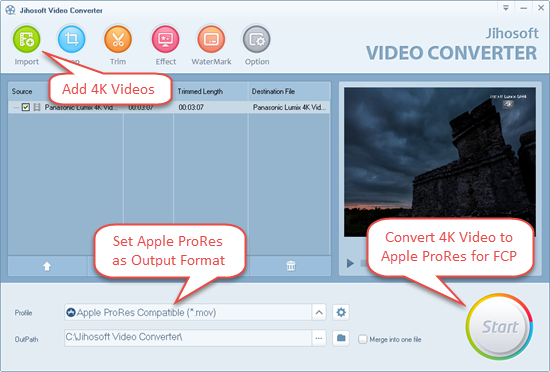The width and height of the screenshot is (550, 372).
Task: Toggle the Panasonic Lumix video checkbox
Action: 26,107
